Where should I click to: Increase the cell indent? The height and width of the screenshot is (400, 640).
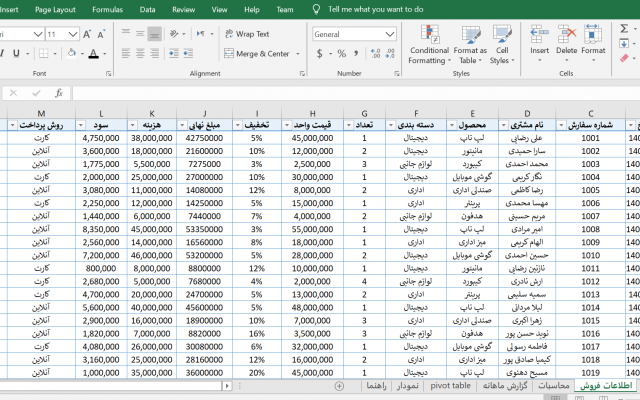point(188,53)
